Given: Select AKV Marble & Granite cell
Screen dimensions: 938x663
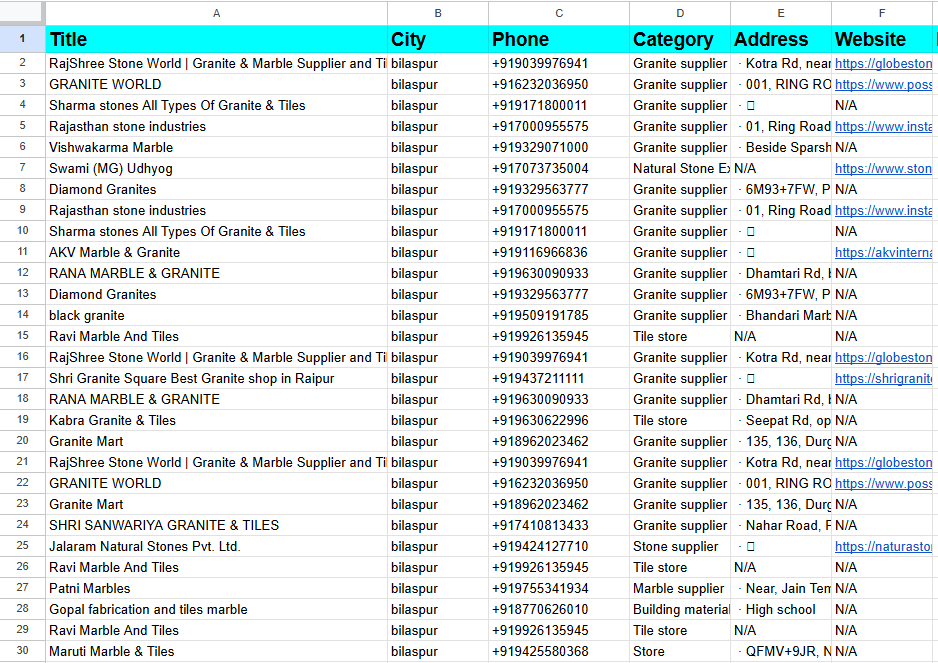Looking at the screenshot, I should point(217,253).
